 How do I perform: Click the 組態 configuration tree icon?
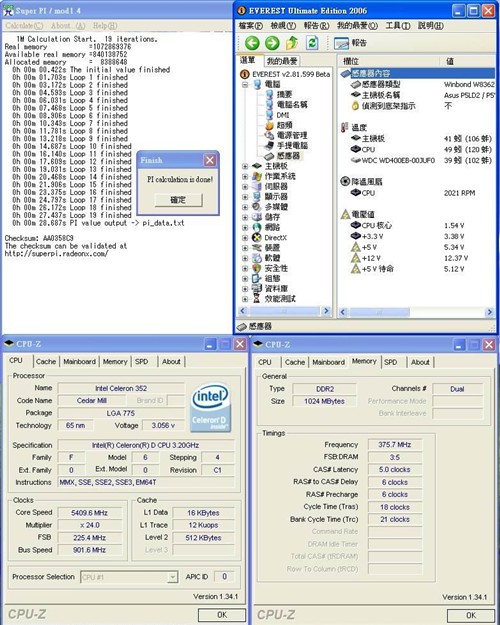pos(257,279)
